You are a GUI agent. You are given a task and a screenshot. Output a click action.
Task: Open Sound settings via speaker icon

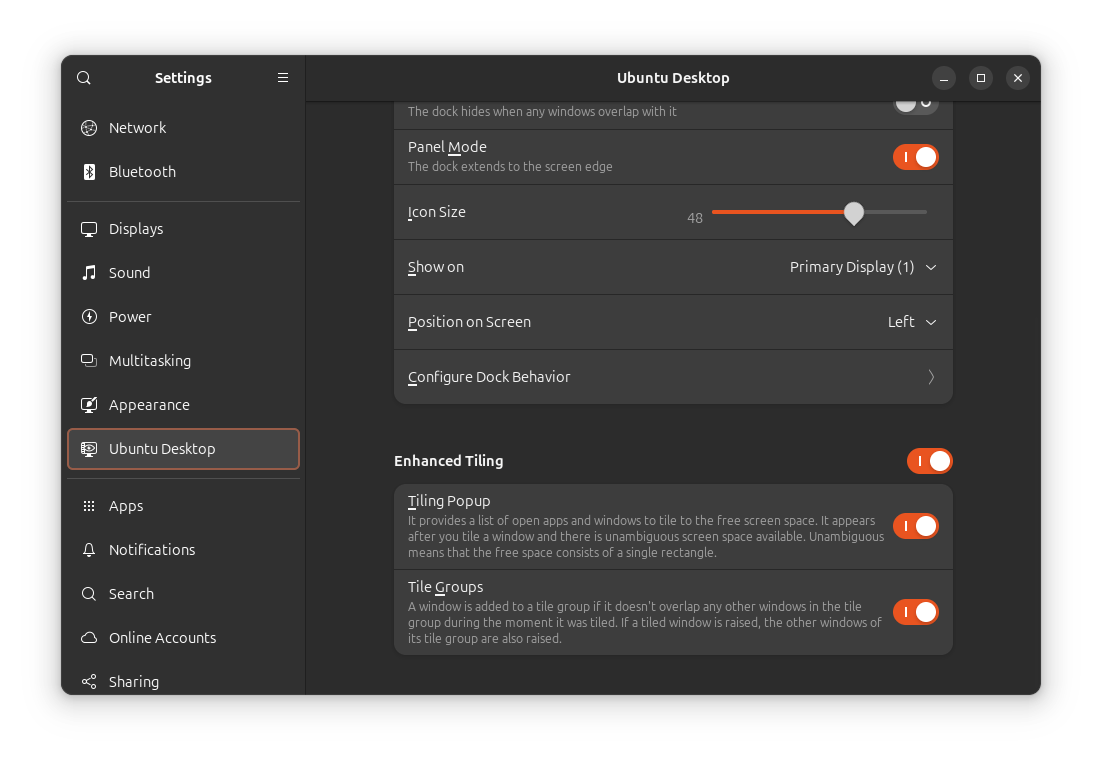(89, 272)
